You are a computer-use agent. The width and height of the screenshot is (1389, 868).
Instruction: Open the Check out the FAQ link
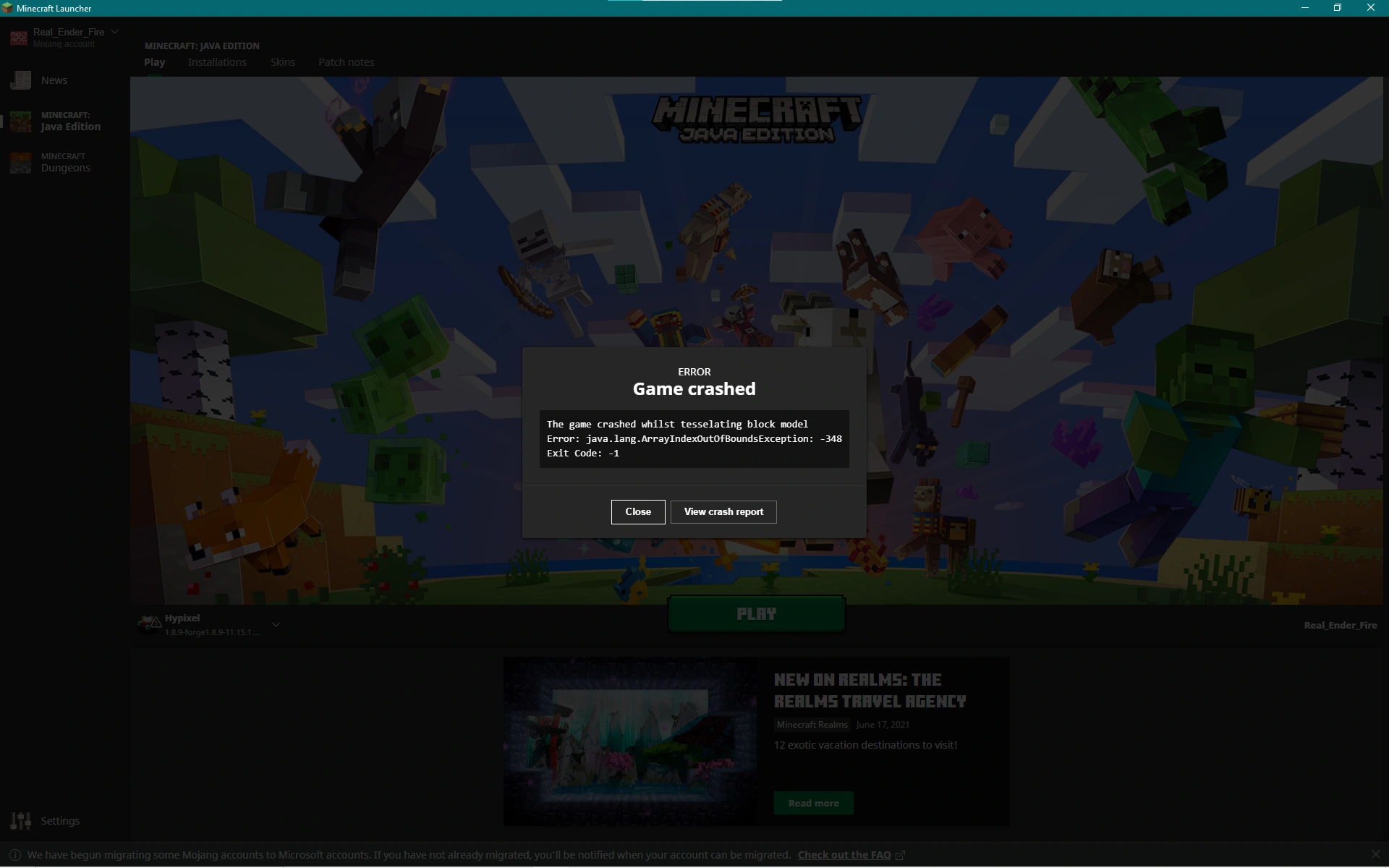click(844, 855)
